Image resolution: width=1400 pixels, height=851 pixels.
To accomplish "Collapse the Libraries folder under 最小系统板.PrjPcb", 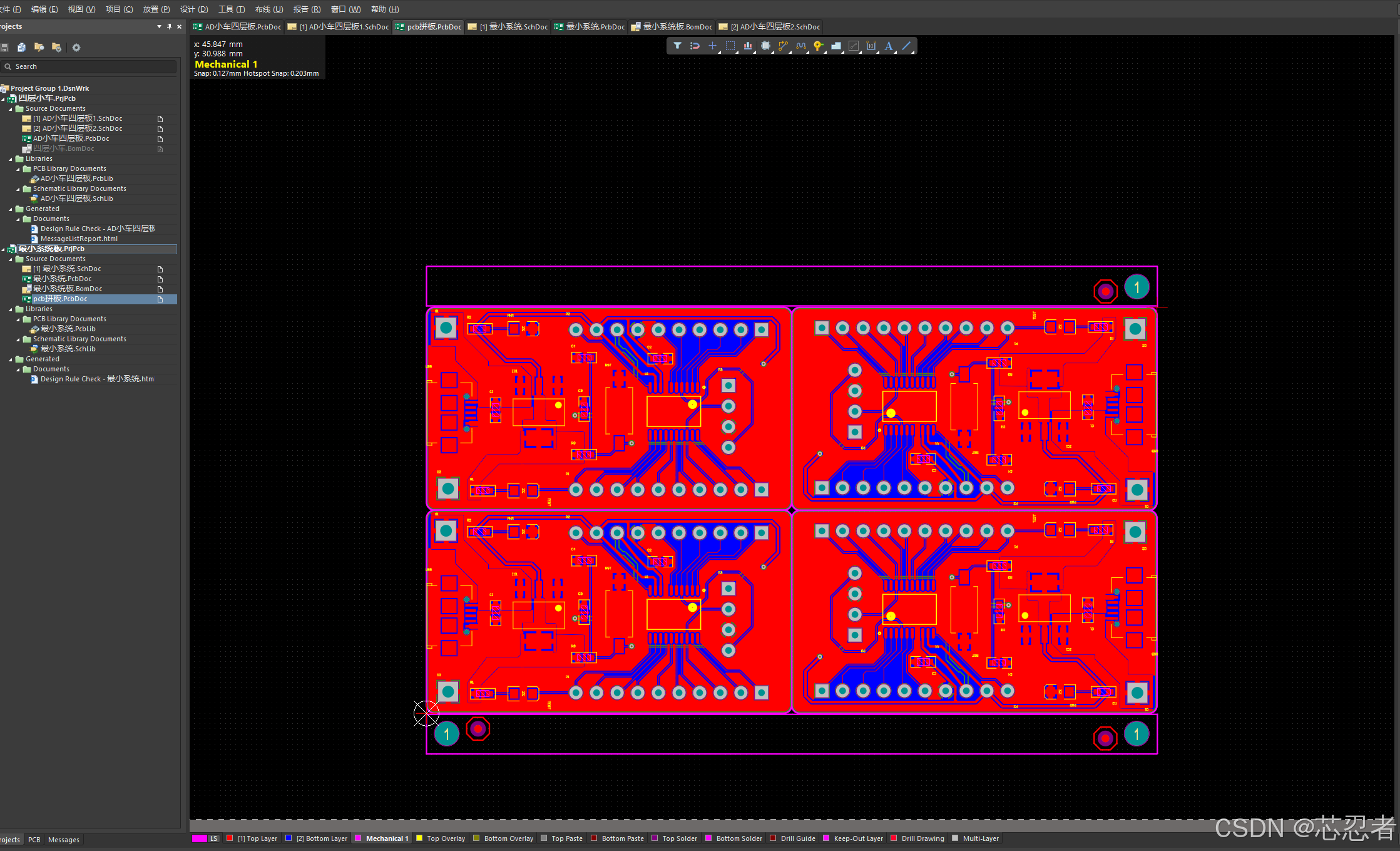I will [11, 309].
